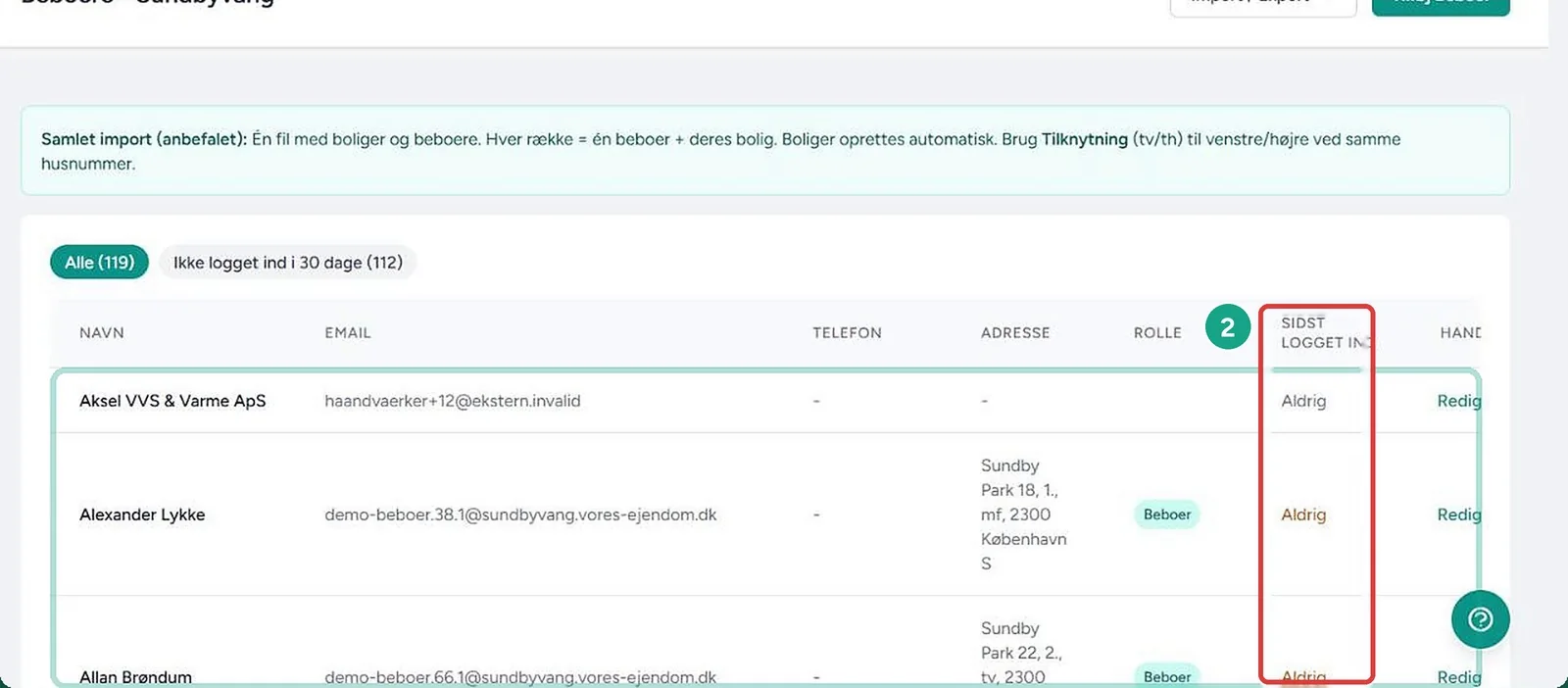Edit the Alexander Lykke row
The image size is (1568, 688).
pos(1458,515)
